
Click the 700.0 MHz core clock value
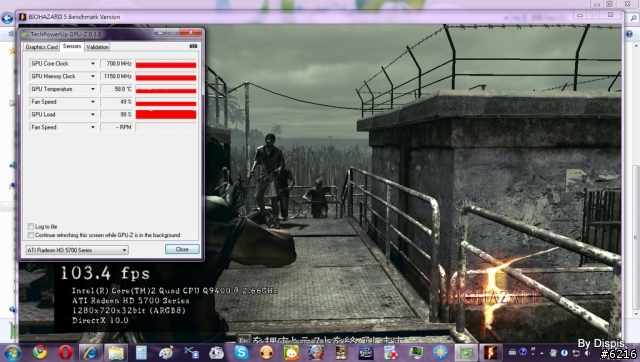[x=117, y=64]
